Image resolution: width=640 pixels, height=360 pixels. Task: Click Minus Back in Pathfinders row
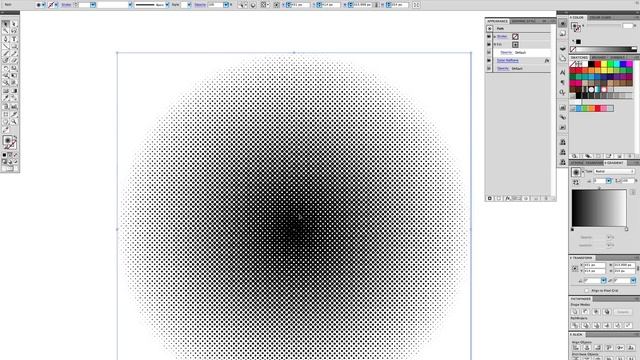pos(628,325)
